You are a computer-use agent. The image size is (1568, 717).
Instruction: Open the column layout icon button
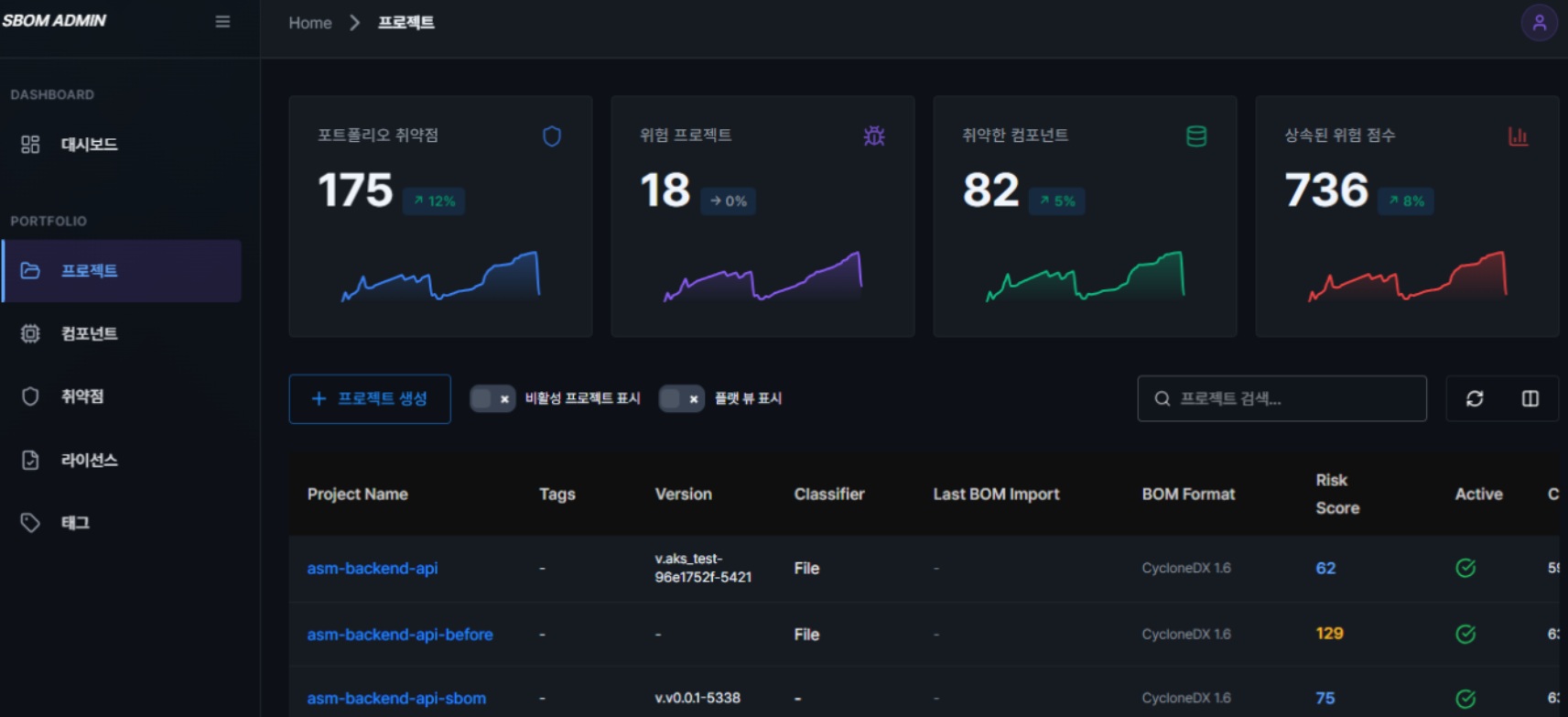pyautogui.click(x=1530, y=398)
